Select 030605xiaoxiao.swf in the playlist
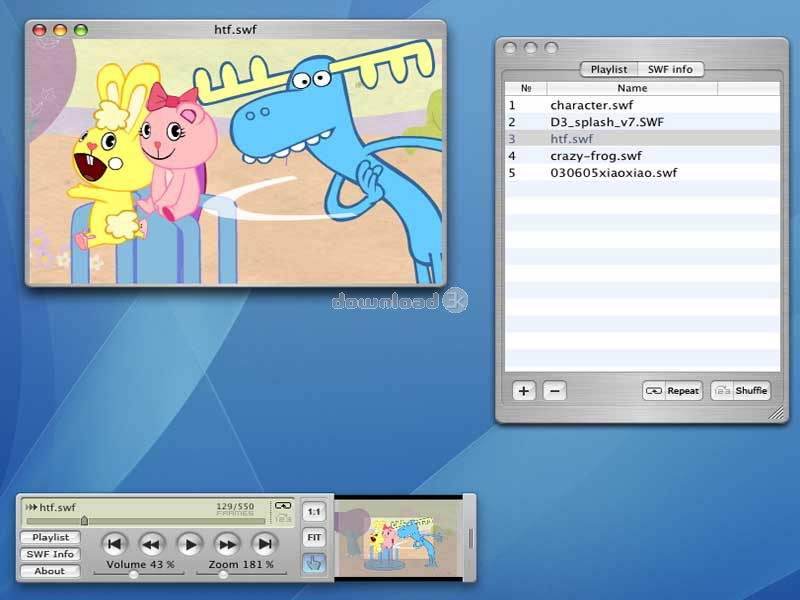This screenshot has width=800, height=600. tap(642, 172)
